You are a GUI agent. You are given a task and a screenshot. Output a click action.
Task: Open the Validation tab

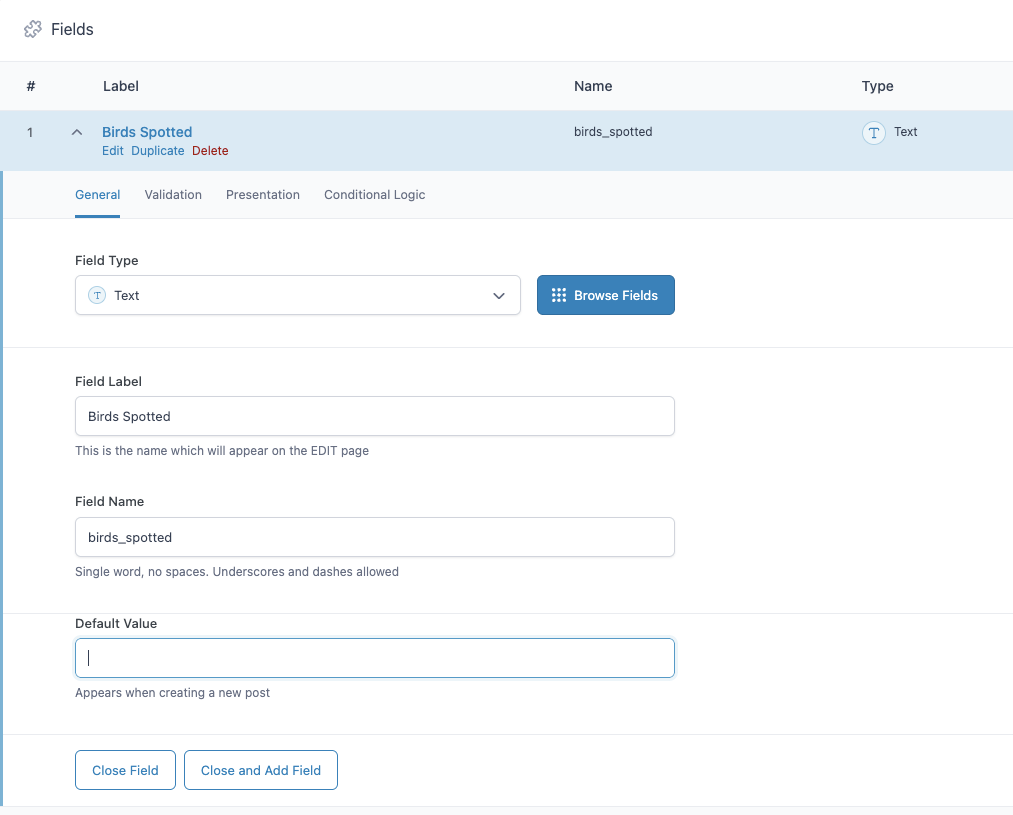click(x=173, y=195)
